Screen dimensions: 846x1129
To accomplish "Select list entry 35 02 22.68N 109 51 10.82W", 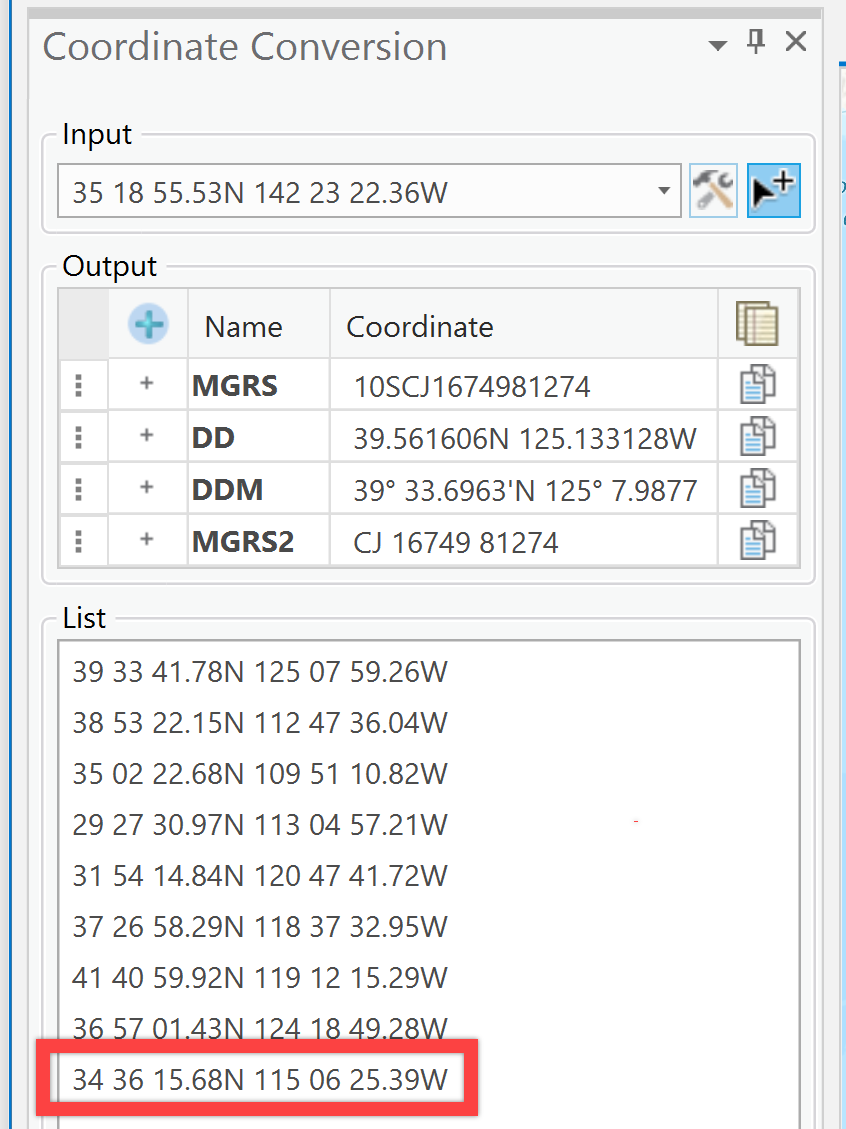I will click(260, 774).
